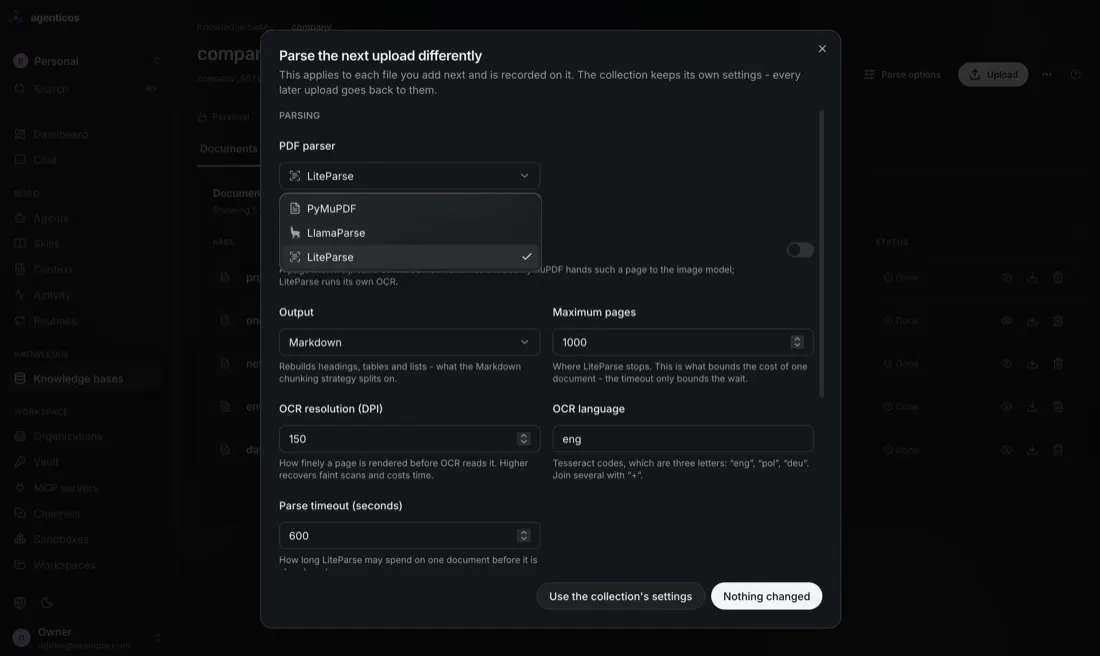Click the dialog's vertical scrollbar

[x=821, y=254]
